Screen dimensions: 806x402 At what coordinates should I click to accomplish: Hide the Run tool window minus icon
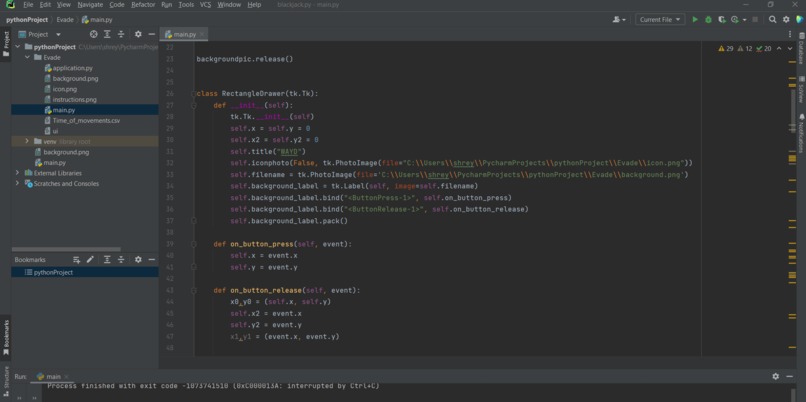point(790,376)
